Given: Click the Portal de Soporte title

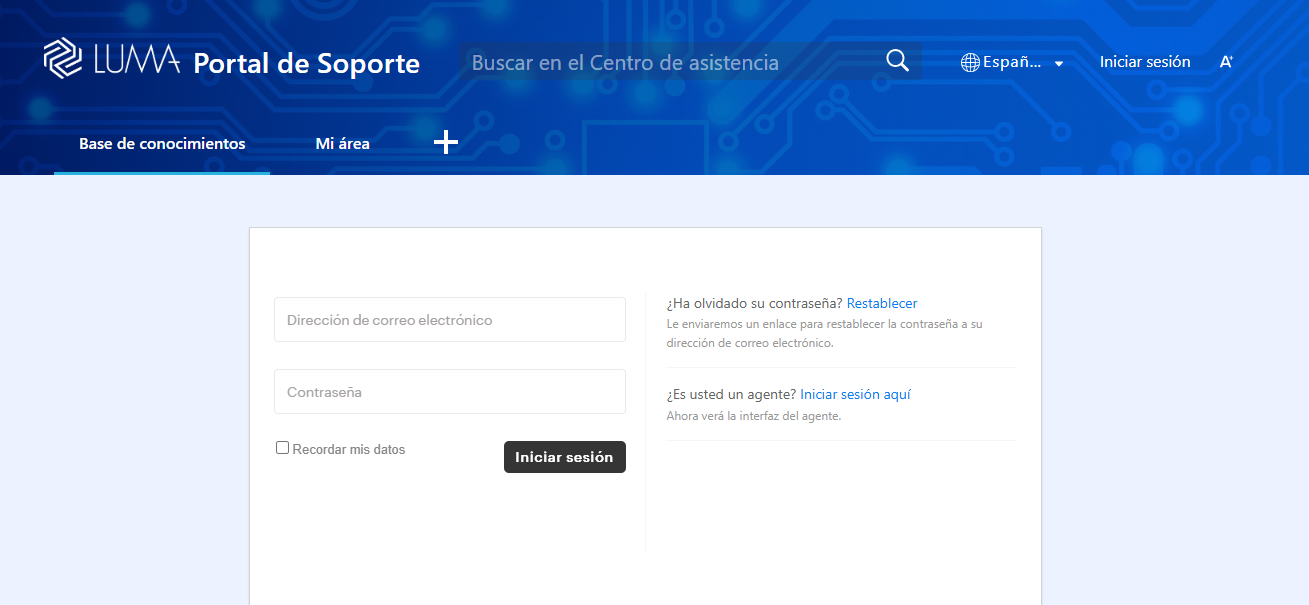Looking at the screenshot, I should click(306, 63).
